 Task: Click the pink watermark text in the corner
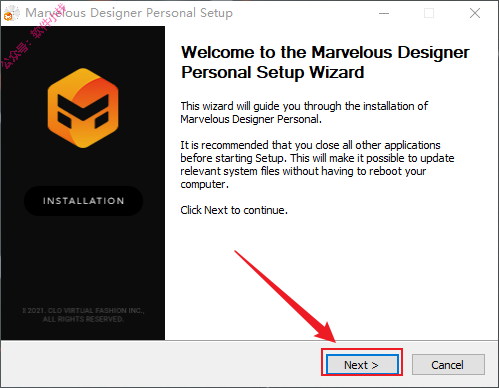coord(33,37)
